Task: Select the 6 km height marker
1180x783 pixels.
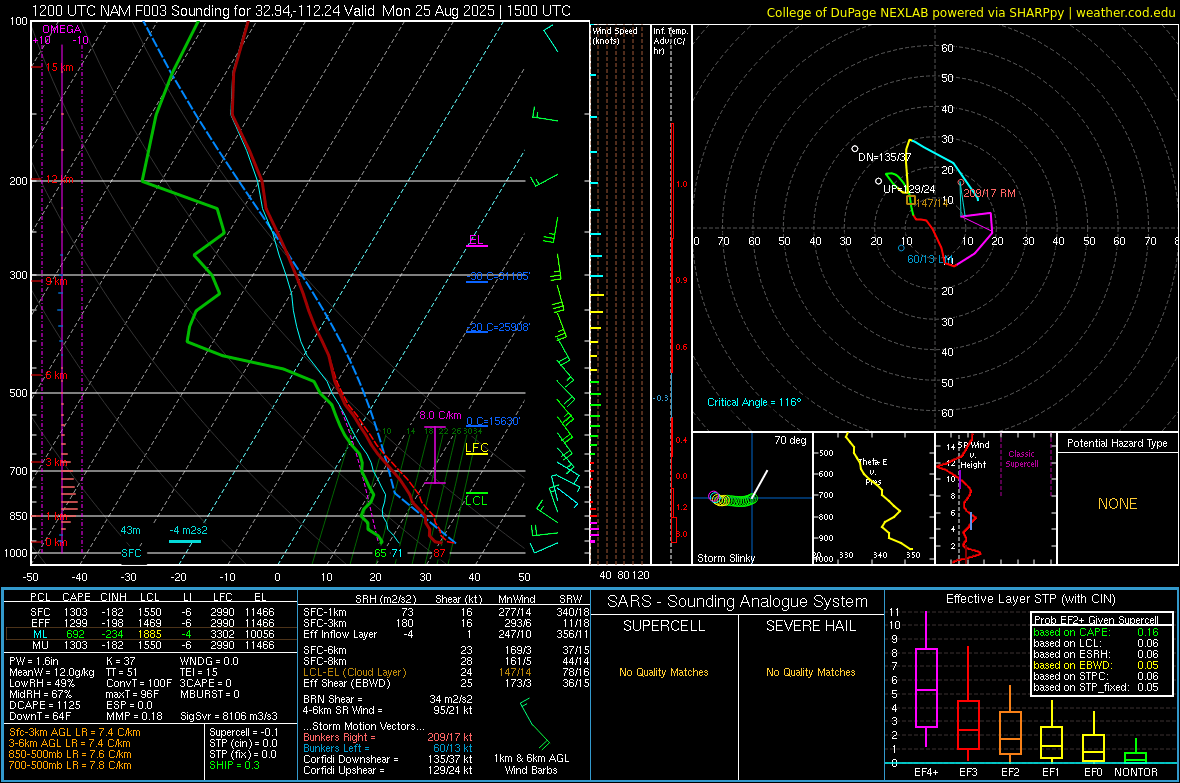Action: 56,375
